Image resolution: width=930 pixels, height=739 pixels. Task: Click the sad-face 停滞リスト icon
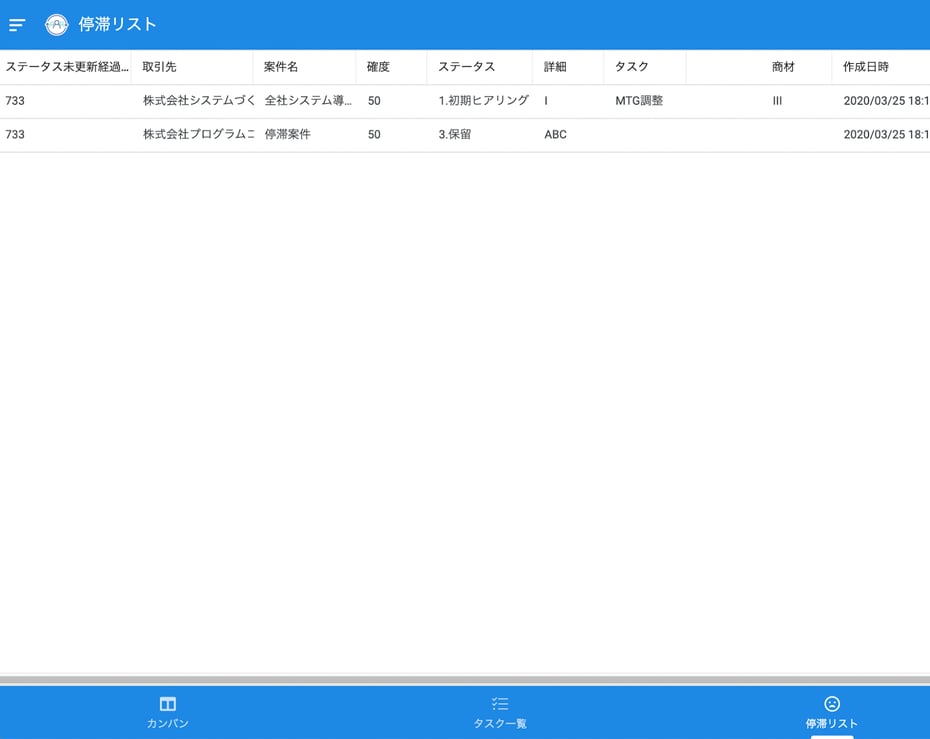tap(833, 703)
